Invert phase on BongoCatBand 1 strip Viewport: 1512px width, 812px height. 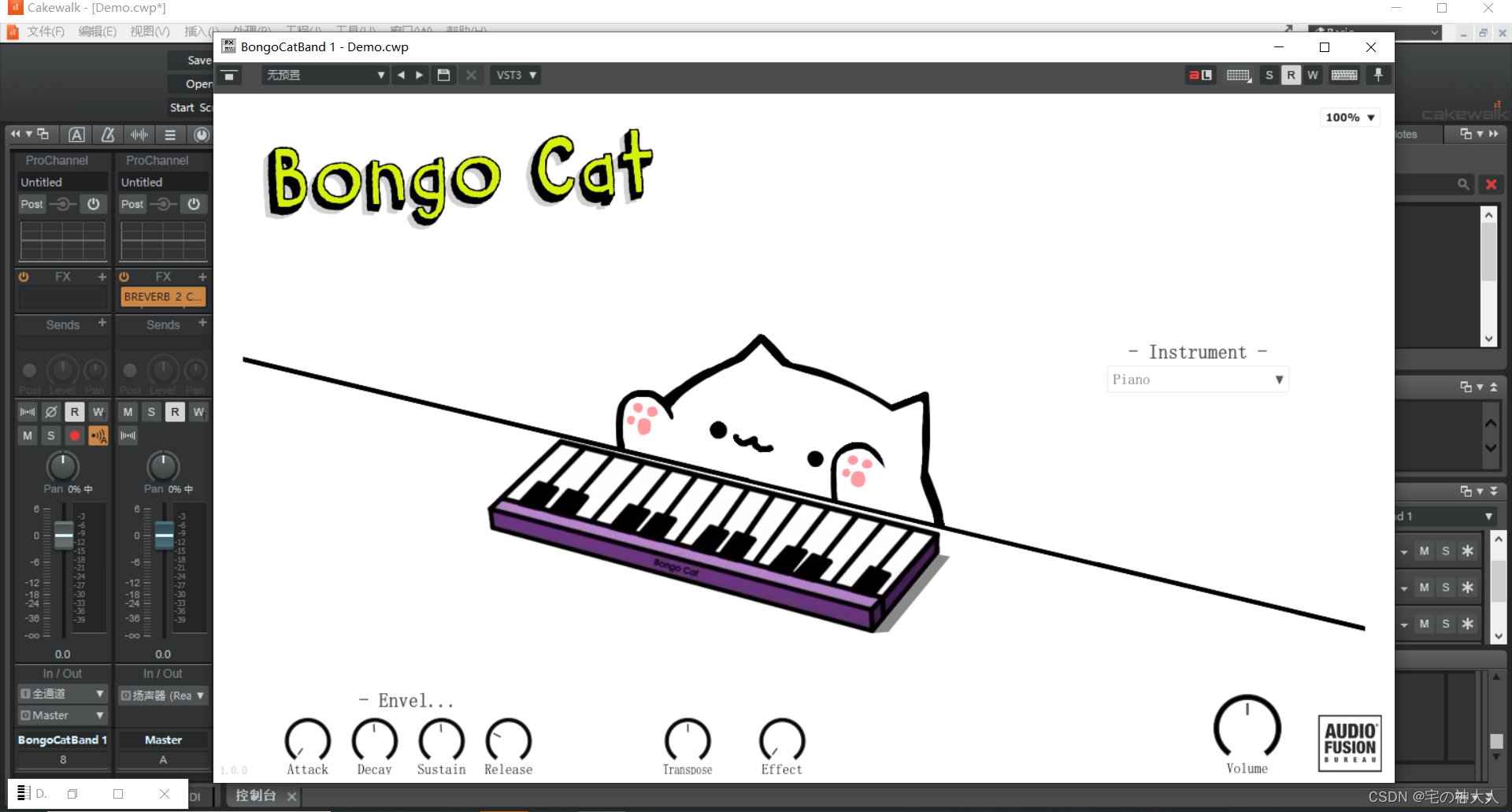click(50, 412)
